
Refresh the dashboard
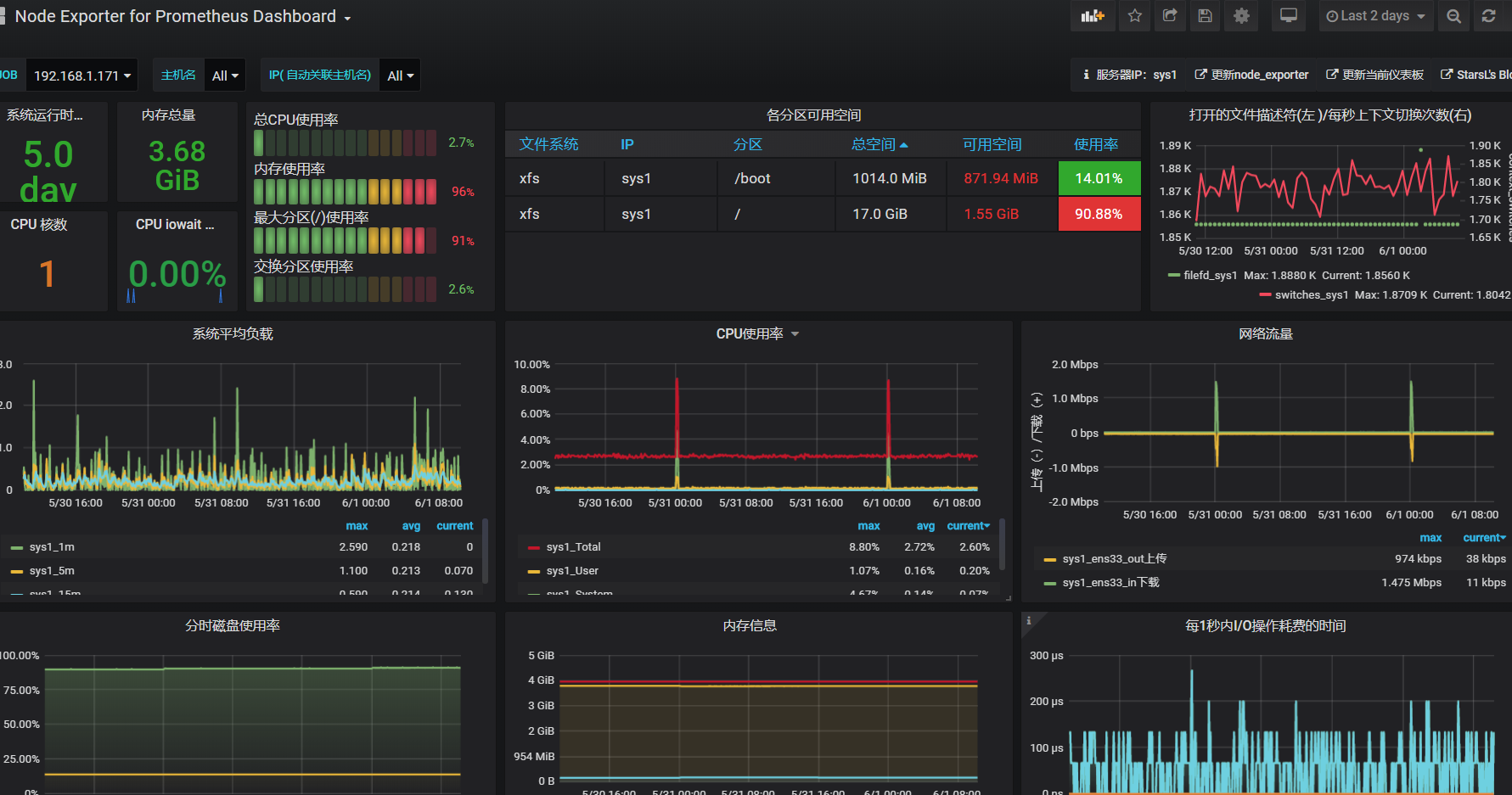(x=1489, y=16)
